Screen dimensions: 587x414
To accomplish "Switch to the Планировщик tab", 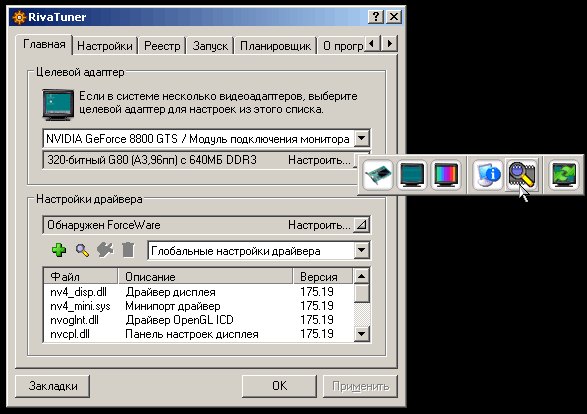I will 275,46.
